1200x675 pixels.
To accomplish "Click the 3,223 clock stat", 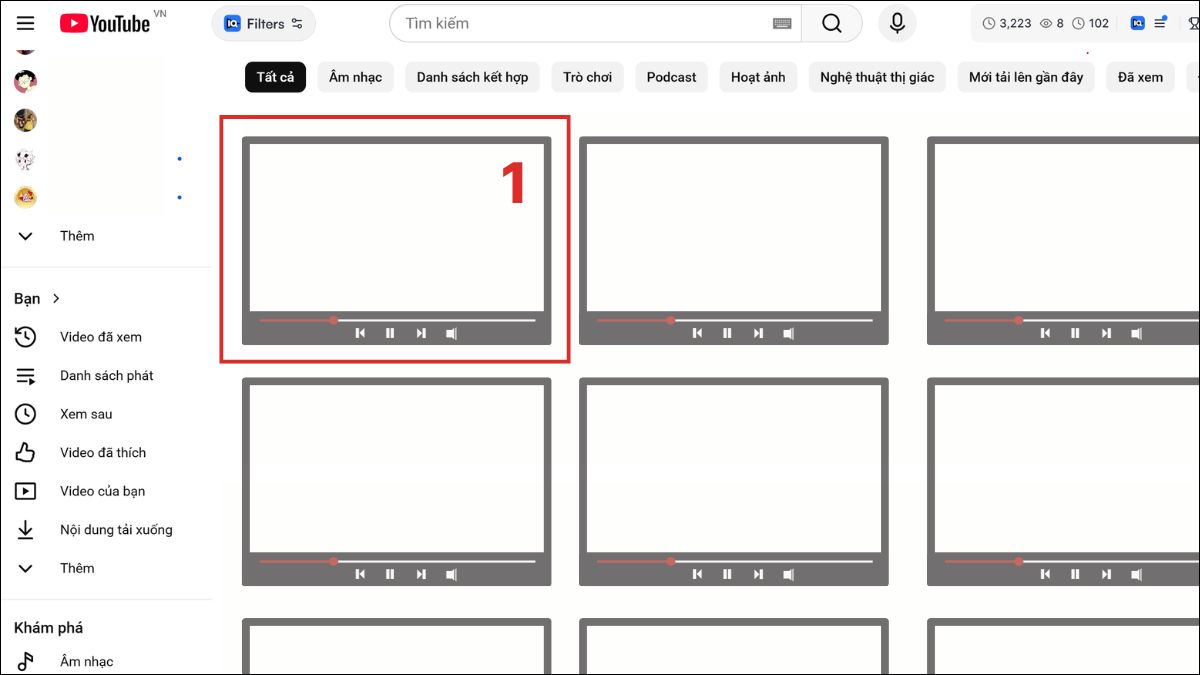I will tap(1007, 23).
